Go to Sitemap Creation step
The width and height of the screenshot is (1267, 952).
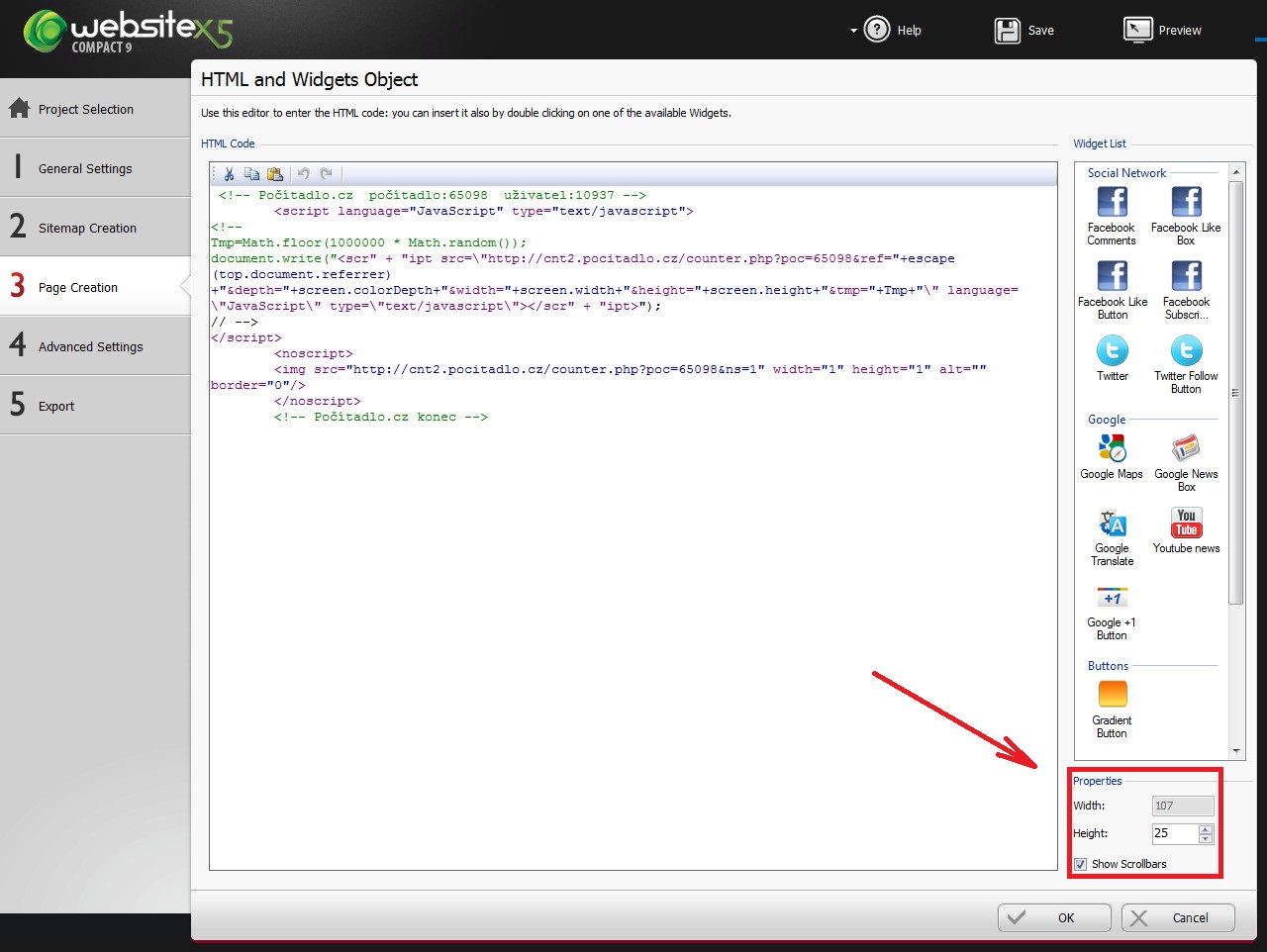[95, 228]
